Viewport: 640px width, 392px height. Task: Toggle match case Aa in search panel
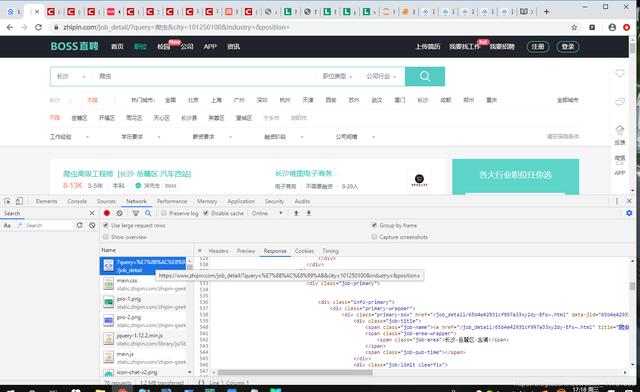point(7,225)
